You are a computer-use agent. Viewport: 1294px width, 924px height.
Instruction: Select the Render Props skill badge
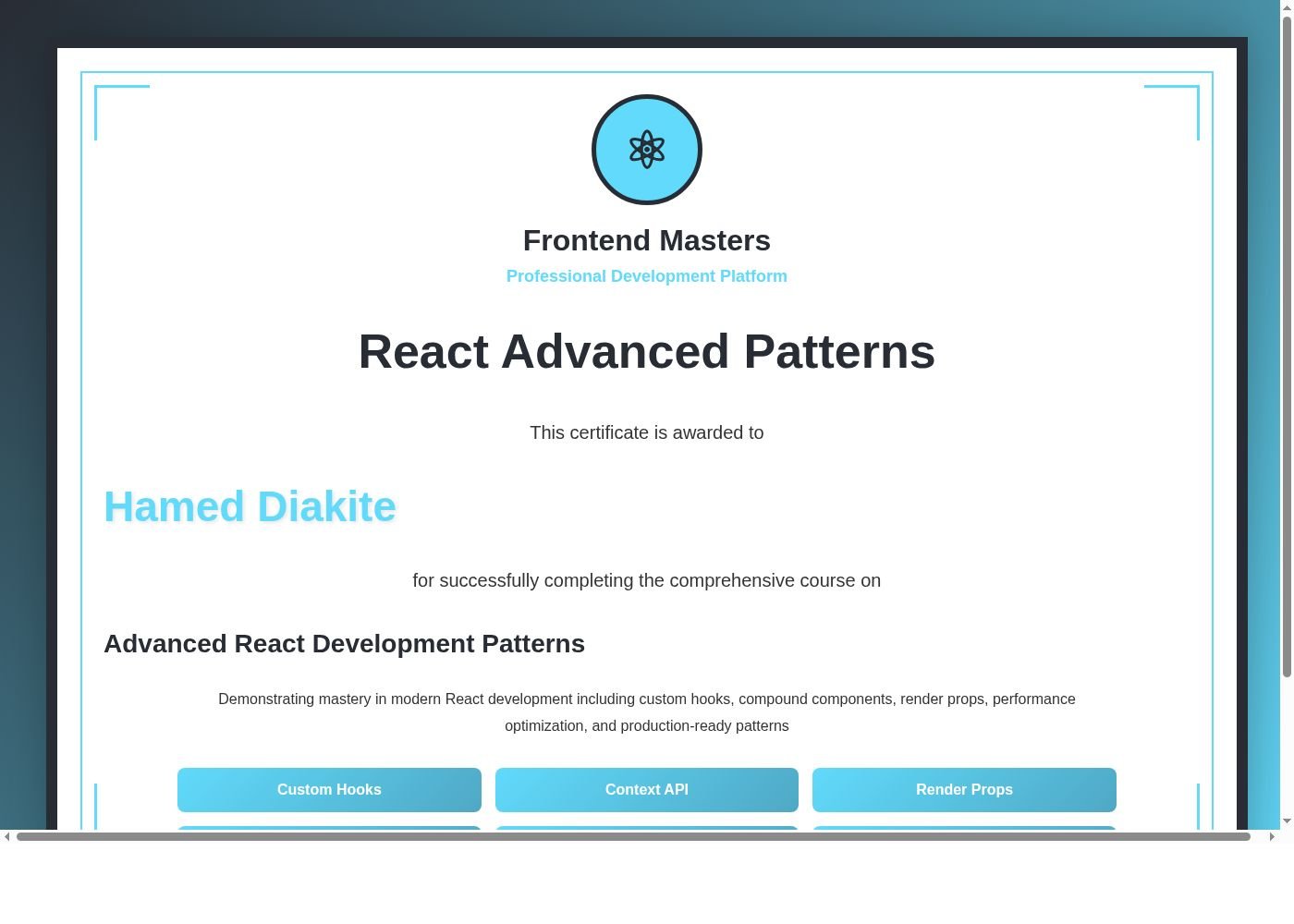(964, 790)
